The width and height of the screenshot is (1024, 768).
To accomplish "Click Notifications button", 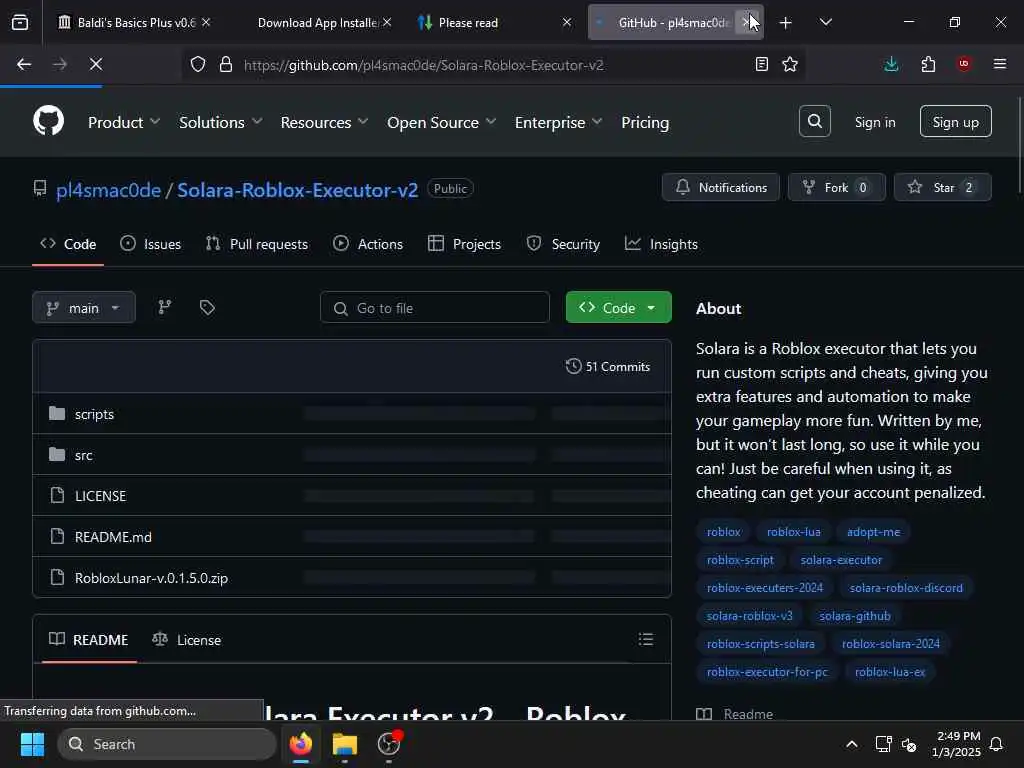I will [721, 187].
